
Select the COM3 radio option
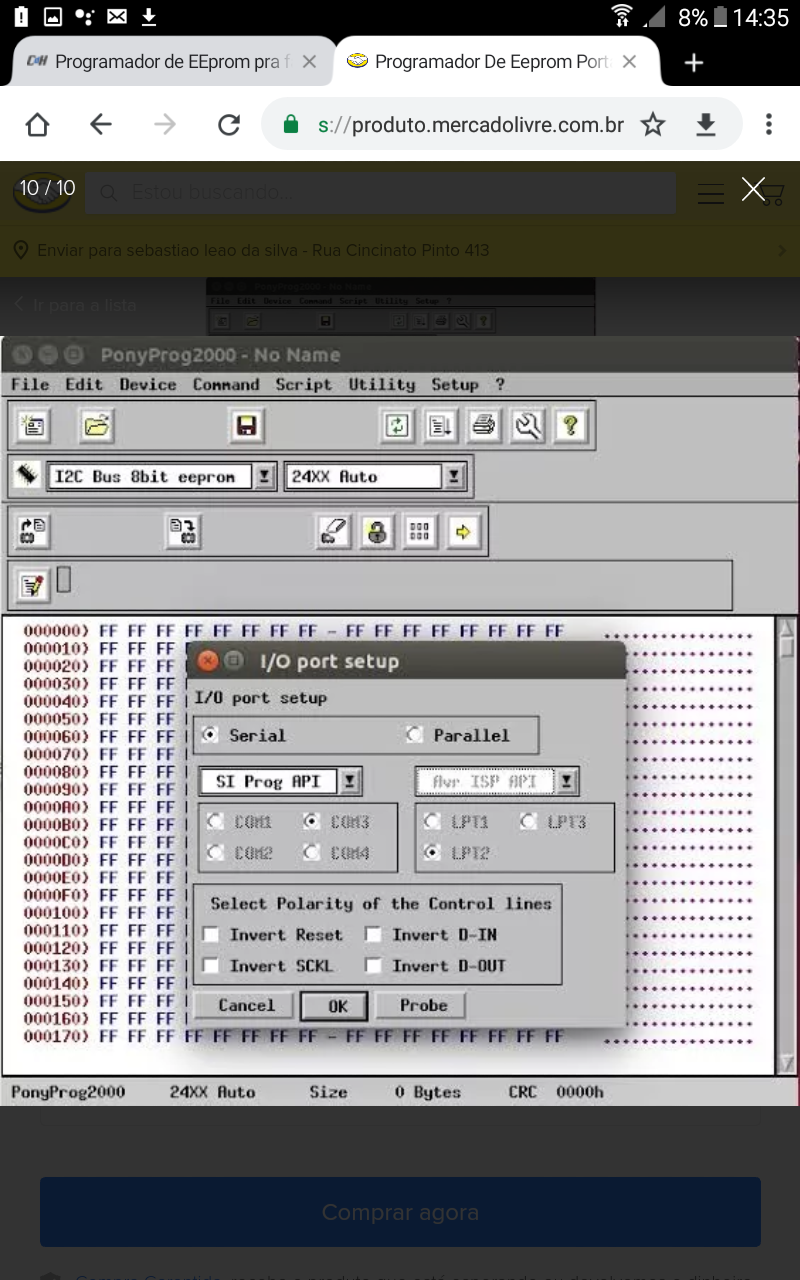[x=311, y=822]
